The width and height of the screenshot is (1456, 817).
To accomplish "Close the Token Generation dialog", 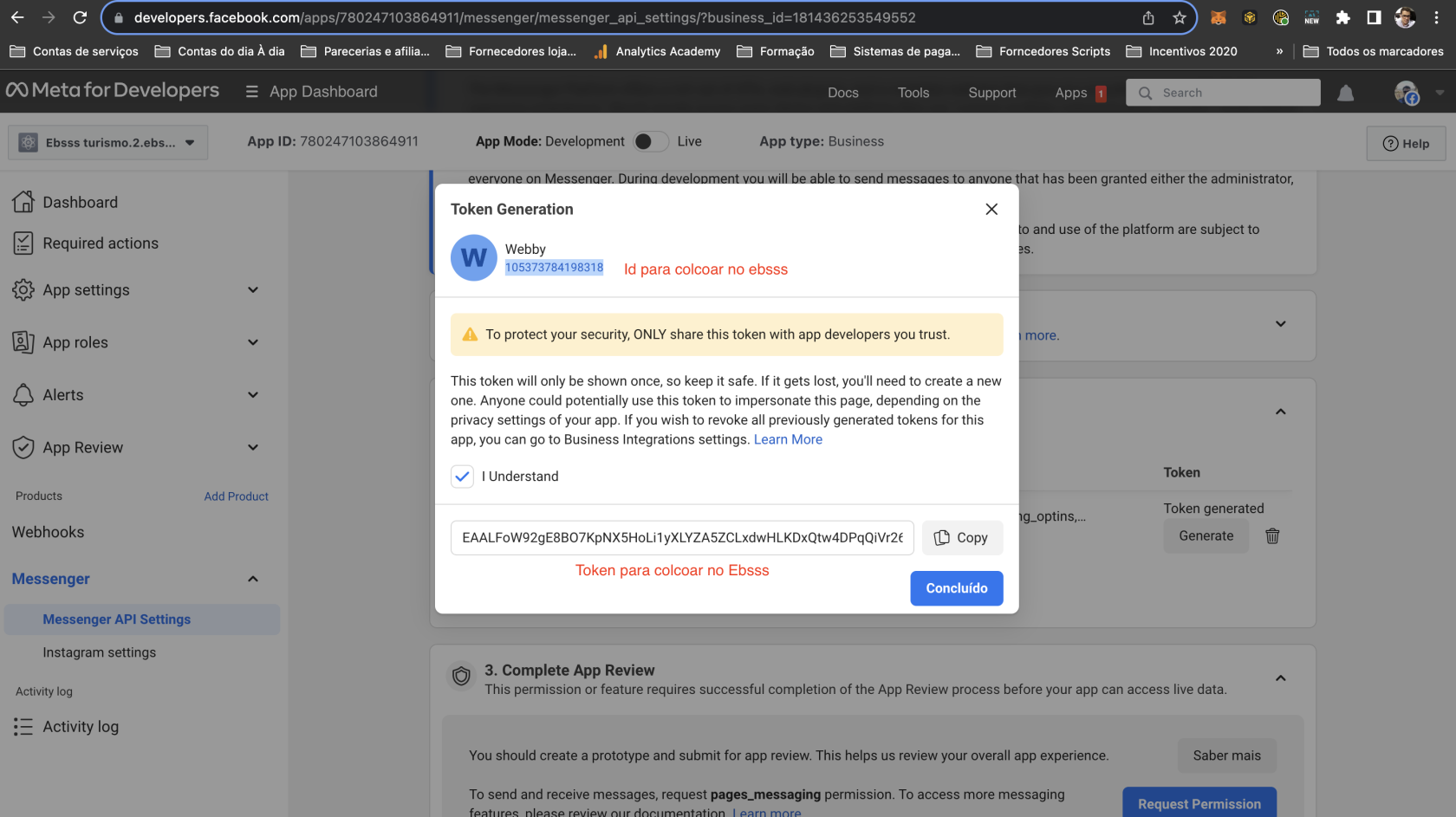I will pos(991,209).
